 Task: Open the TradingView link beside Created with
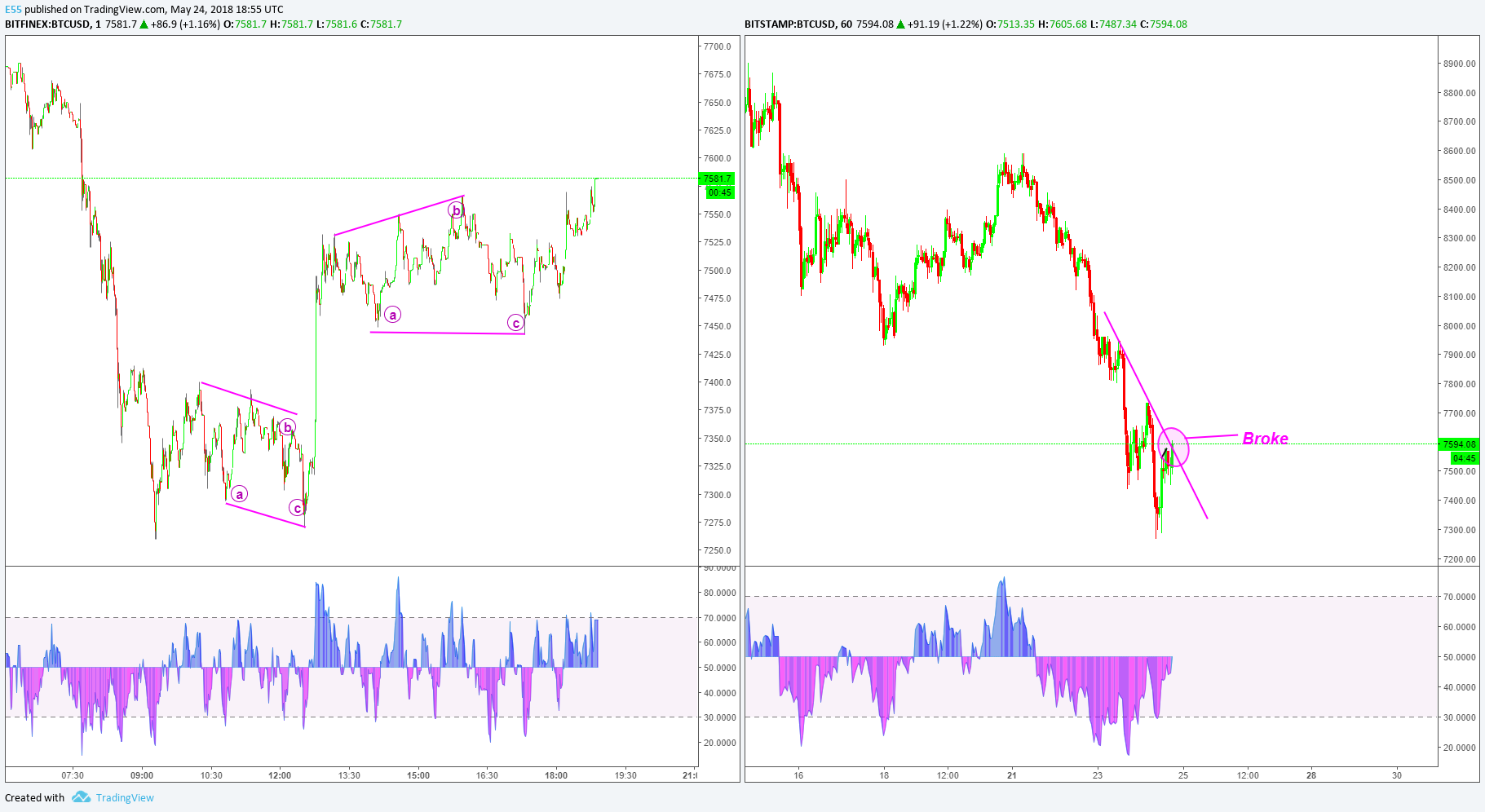pos(125,797)
